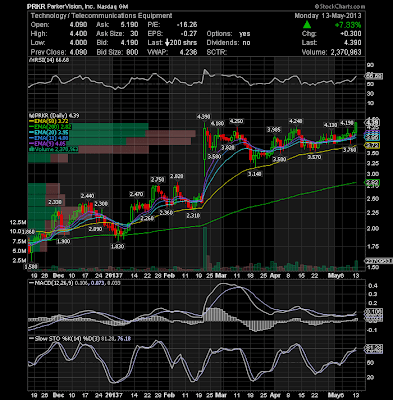Click the PRKR (Daily) 4.39 legend label
Viewport: 393px width, 400px height.
(x=54, y=116)
